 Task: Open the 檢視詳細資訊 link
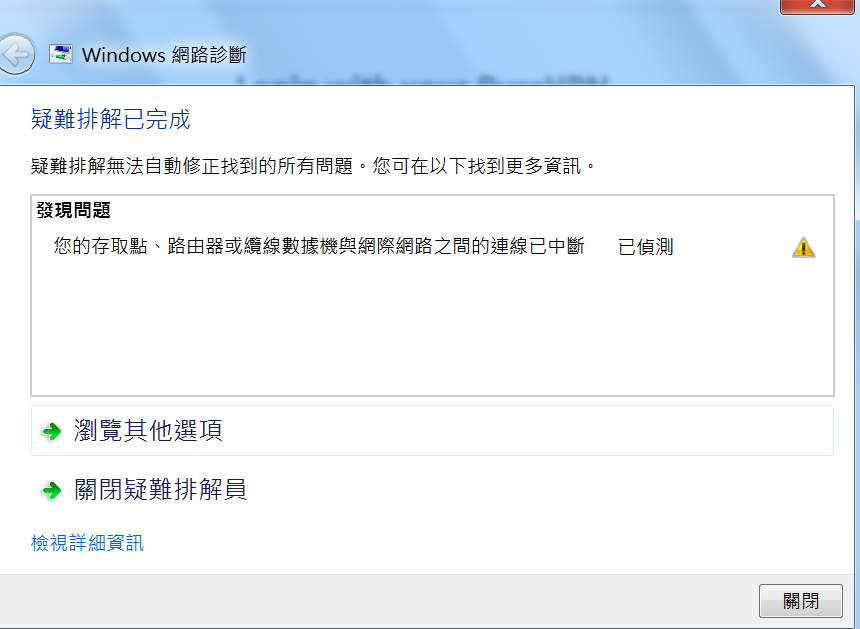coord(87,543)
